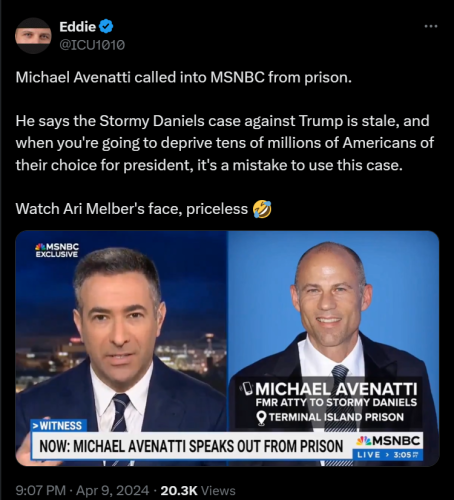Click the display name Eddie
Screen dimensions: 454x500
77,27
